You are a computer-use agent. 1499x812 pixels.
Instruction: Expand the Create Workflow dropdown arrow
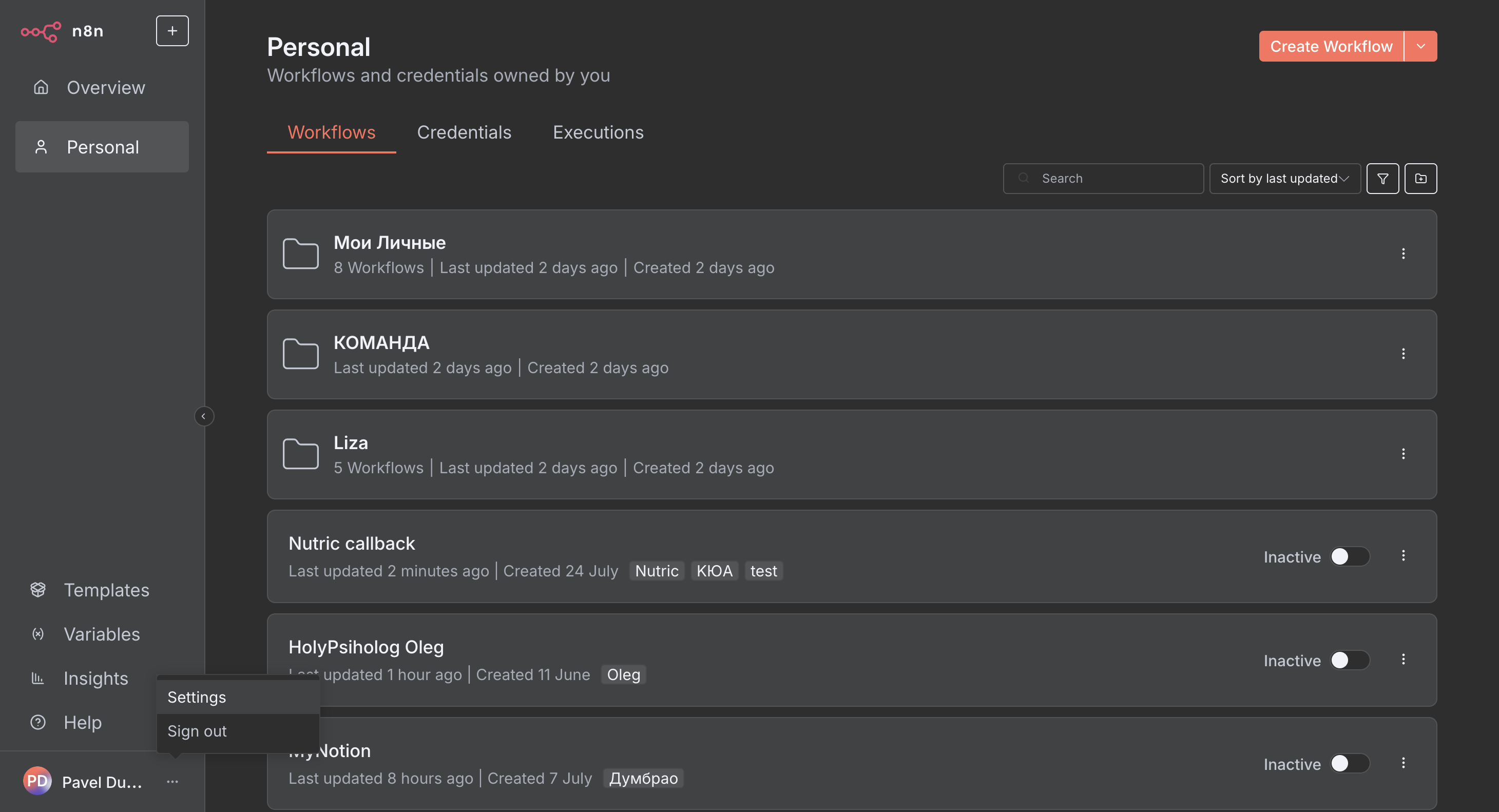pyautogui.click(x=1420, y=47)
